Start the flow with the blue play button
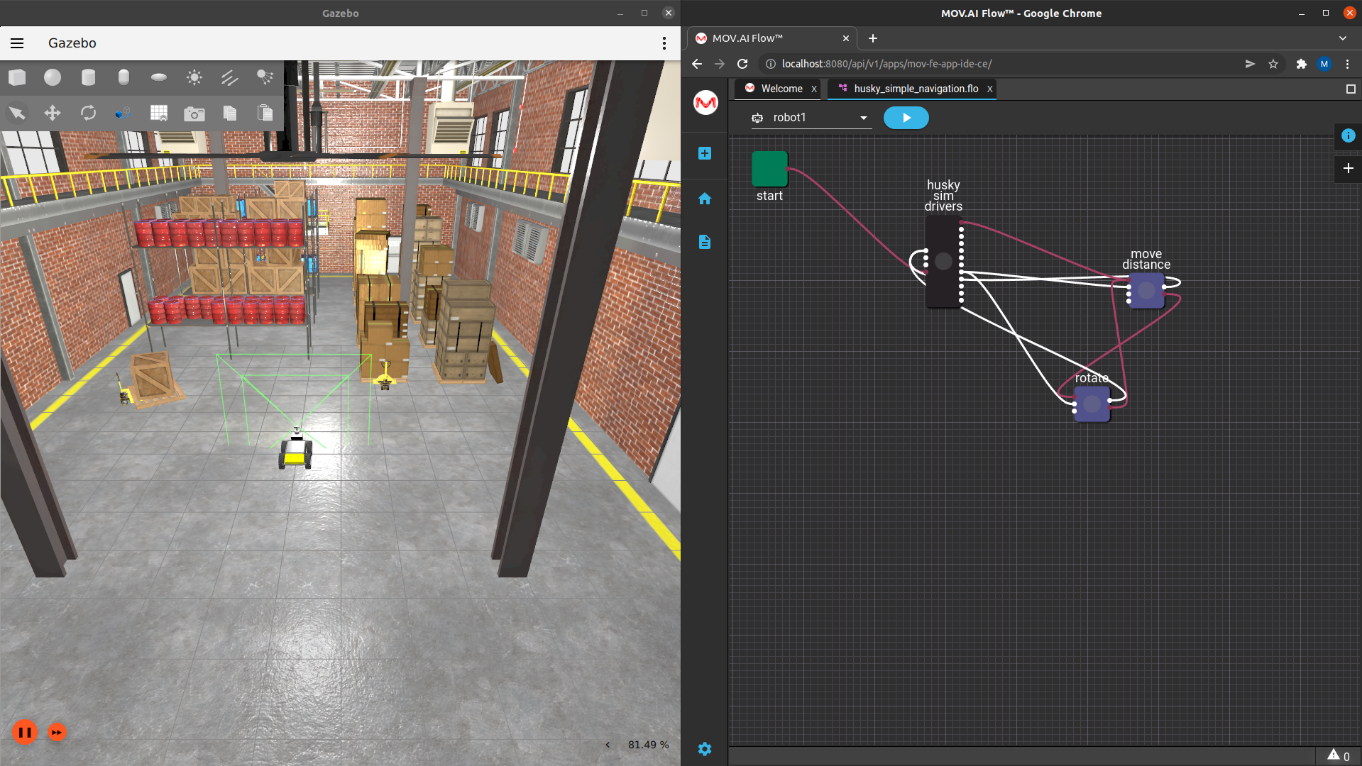1362x766 pixels. pyautogui.click(x=906, y=118)
